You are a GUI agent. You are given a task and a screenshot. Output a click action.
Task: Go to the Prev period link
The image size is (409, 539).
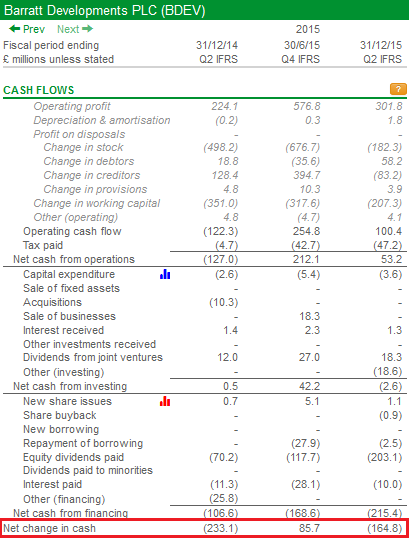[27, 29]
